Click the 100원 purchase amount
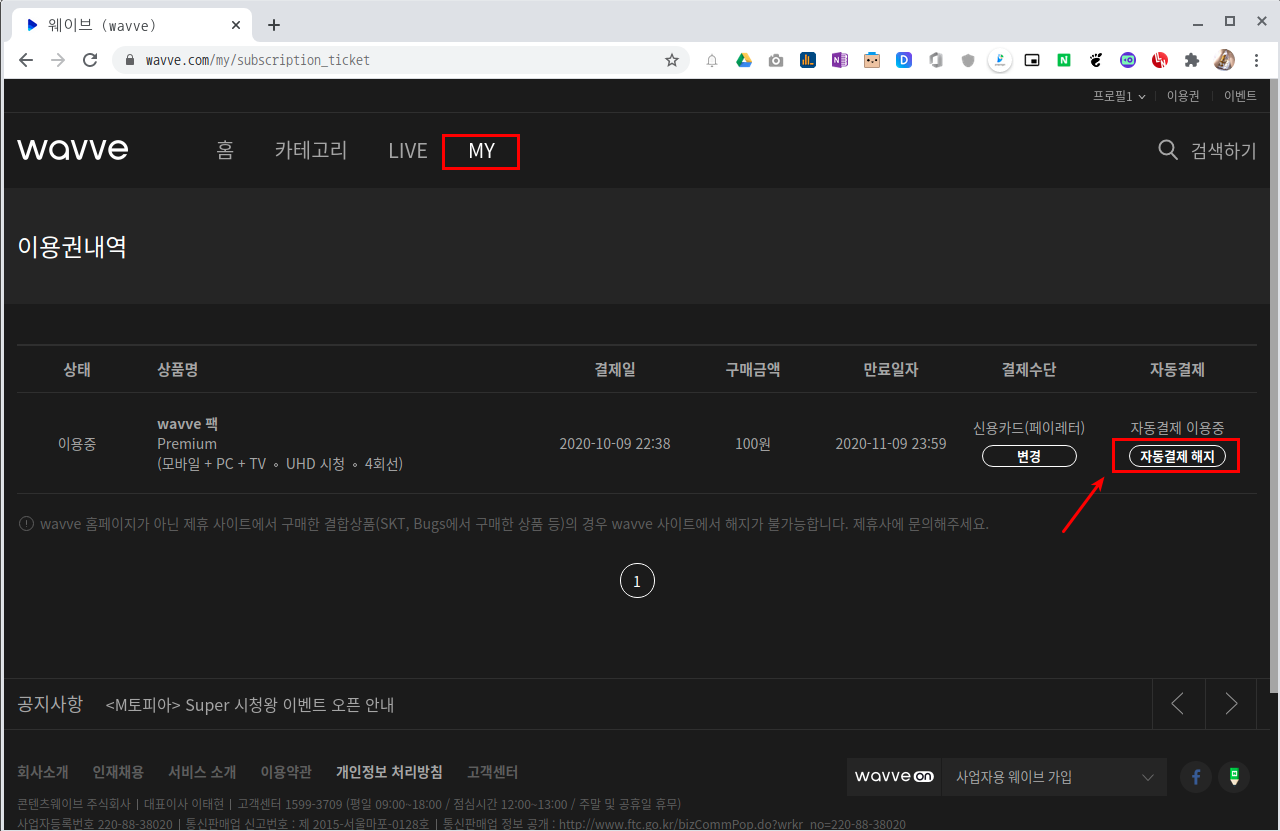The width and height of the screenshot is (1280, 831). (753, 444)
